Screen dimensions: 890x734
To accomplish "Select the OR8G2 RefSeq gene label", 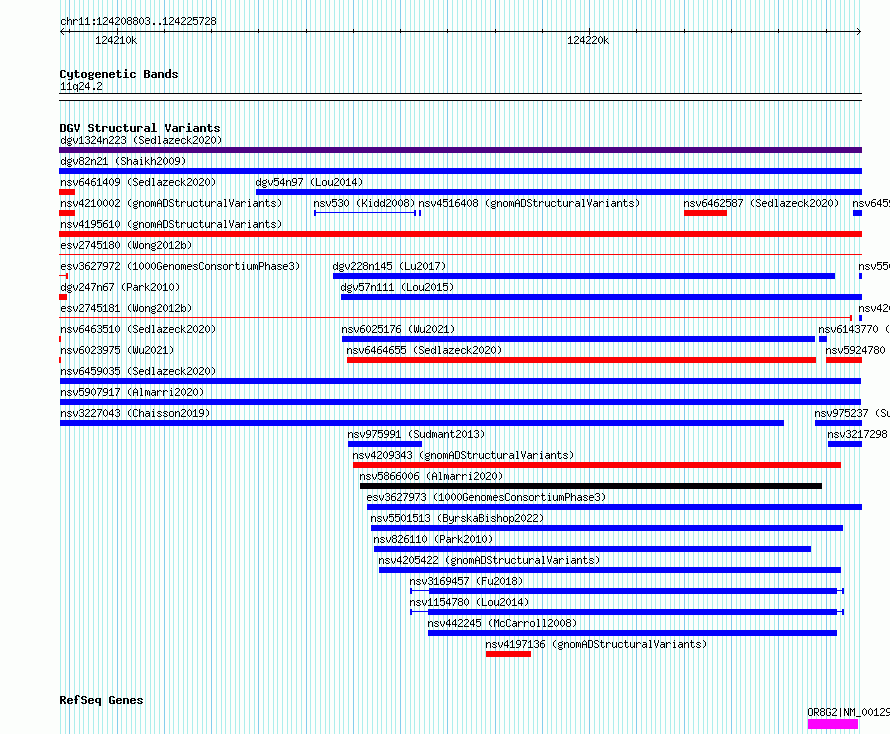I will point(849,712).
